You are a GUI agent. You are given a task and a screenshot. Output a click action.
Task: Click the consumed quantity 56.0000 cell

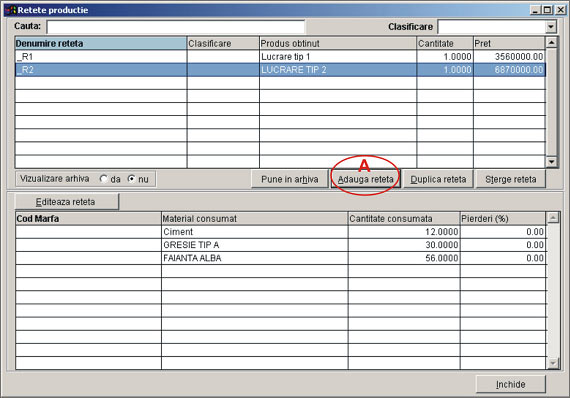pos(404,258)
